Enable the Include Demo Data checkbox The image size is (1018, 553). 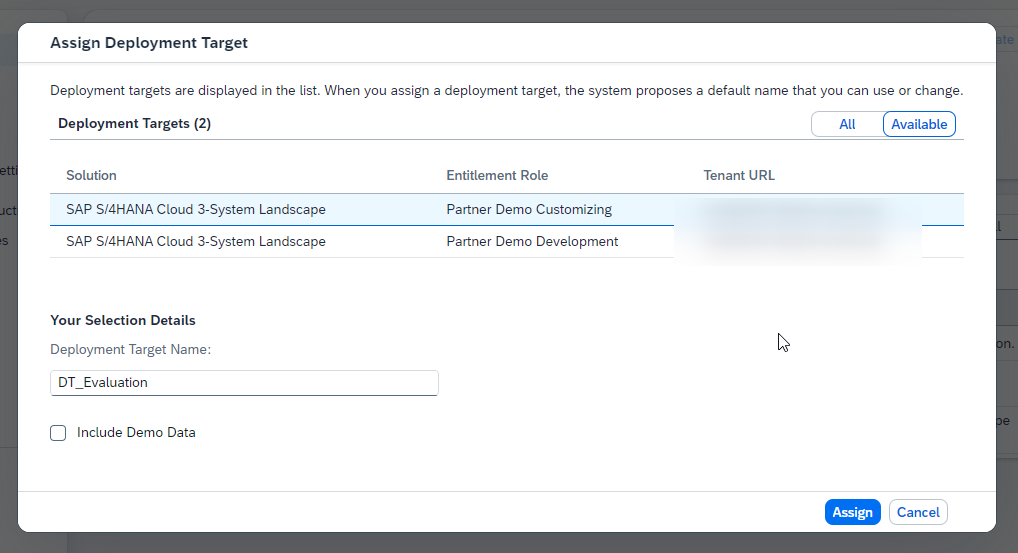(58, 433)
